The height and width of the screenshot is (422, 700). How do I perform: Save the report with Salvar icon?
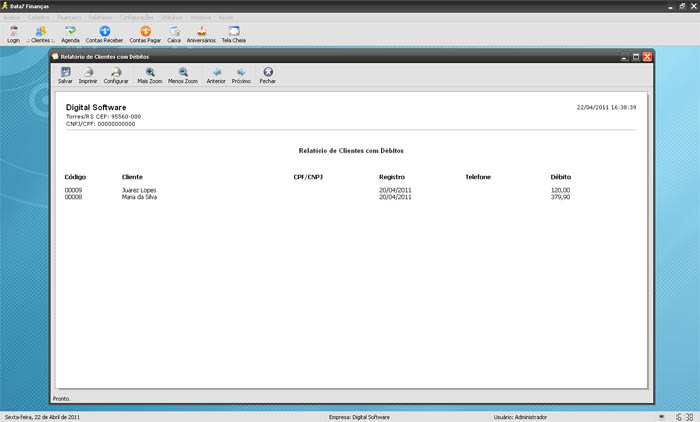tap(65, 75)
